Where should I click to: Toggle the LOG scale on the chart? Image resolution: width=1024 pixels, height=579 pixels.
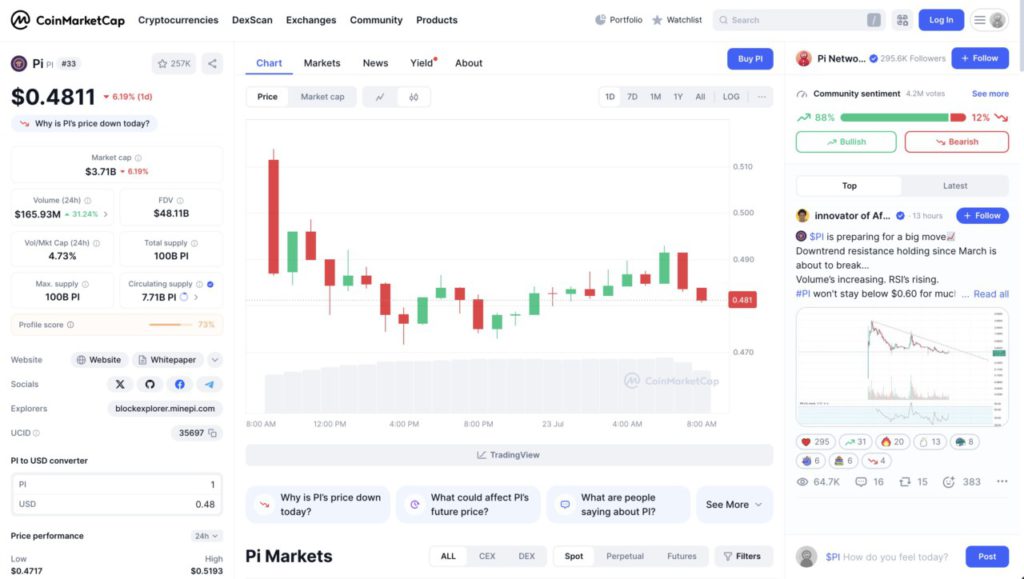pyautogui.click(x=731, y=97)
